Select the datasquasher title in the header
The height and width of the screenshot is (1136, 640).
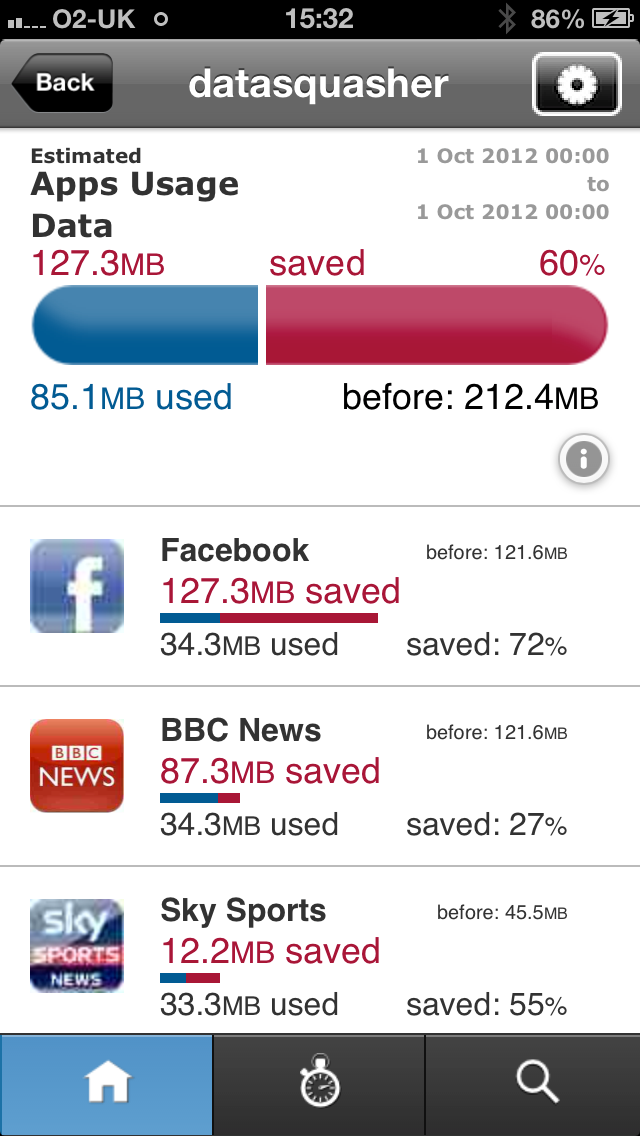coord(320,84)
